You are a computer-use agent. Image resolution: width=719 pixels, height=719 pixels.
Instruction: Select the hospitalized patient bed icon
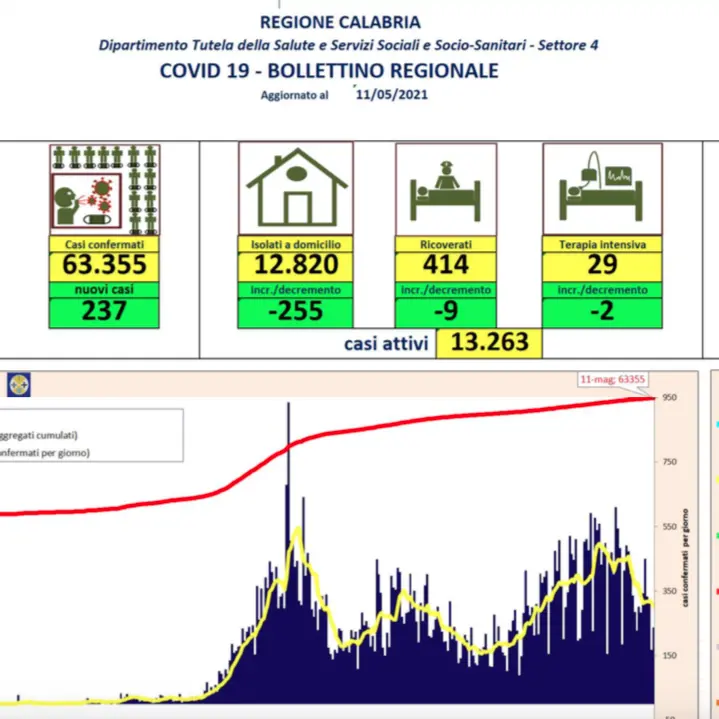(444, 188)
